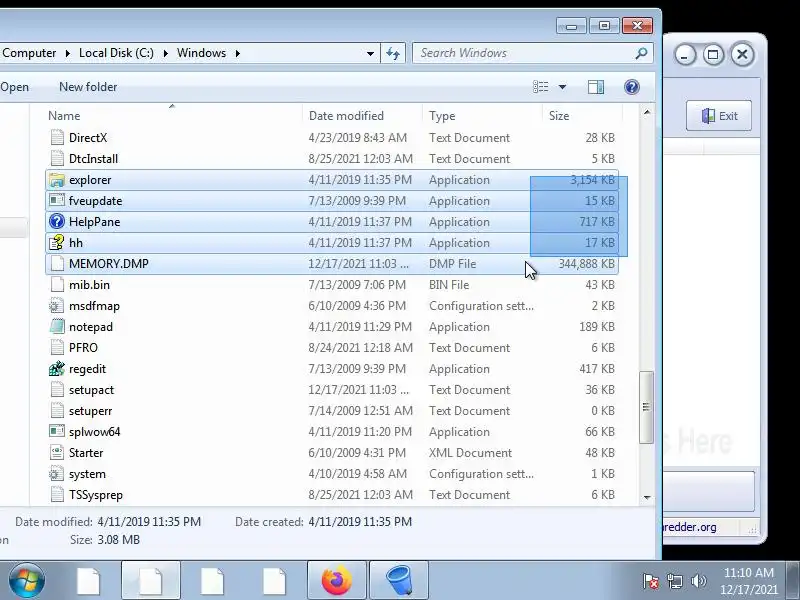
Task: Click the refresh button beside address bar
Action: [x=393, y=53]
